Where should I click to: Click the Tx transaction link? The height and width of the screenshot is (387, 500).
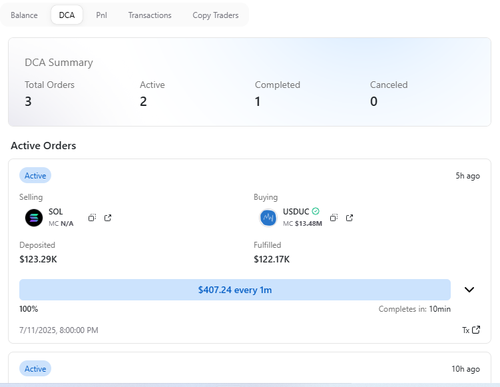(x=471, y=330)
